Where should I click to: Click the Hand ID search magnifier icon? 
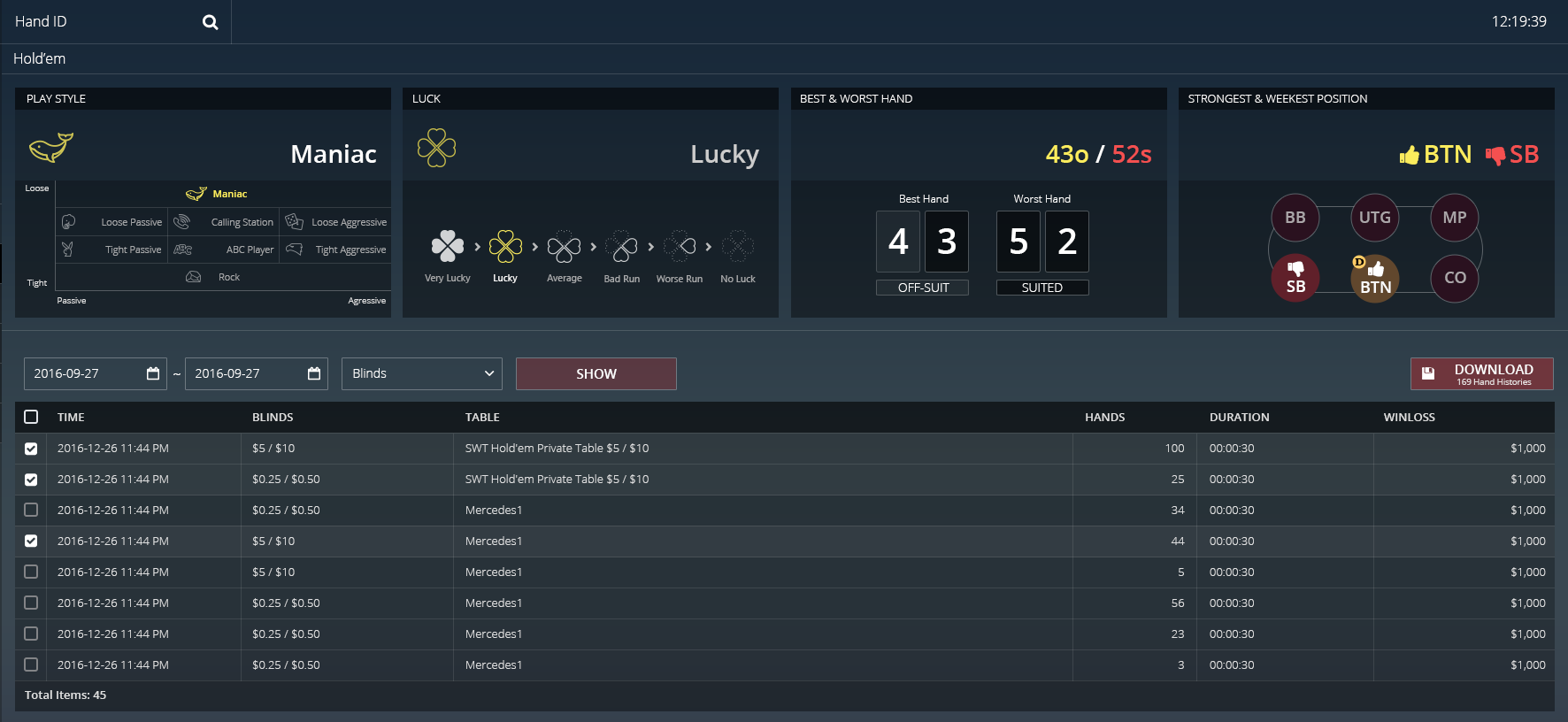click(x=210, y=22)
